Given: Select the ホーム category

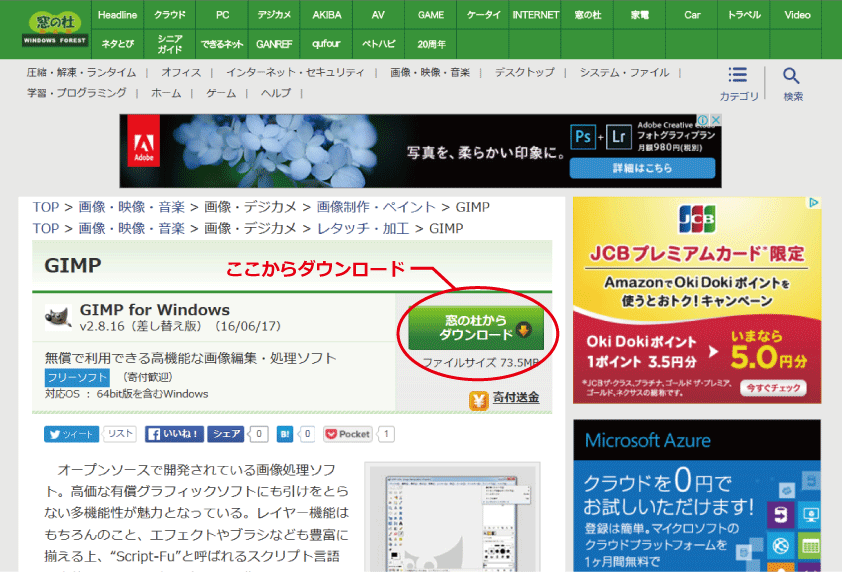Looking at the screenshot, I should (166, 93).
